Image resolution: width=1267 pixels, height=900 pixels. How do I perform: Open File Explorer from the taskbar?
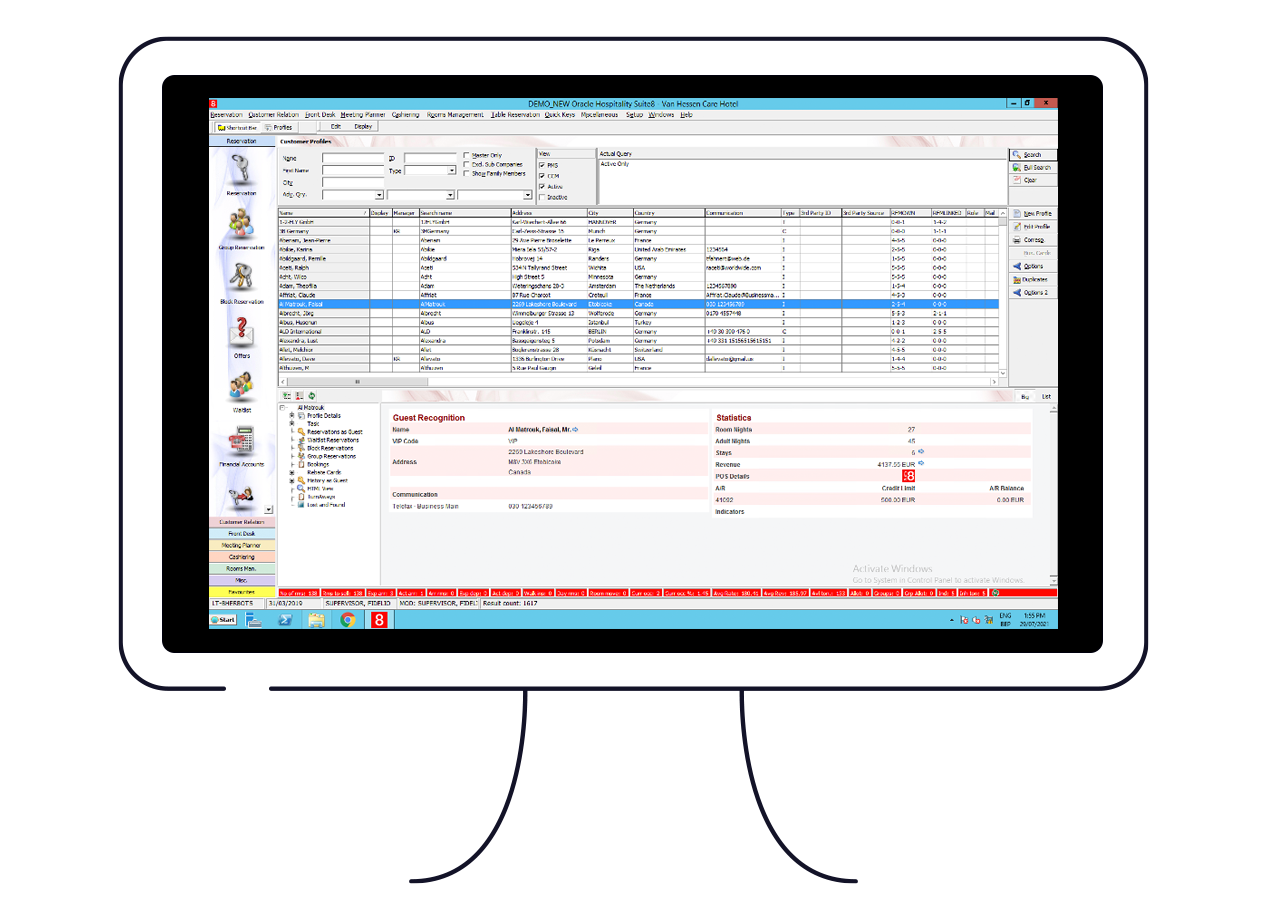[x=316, y=620]
